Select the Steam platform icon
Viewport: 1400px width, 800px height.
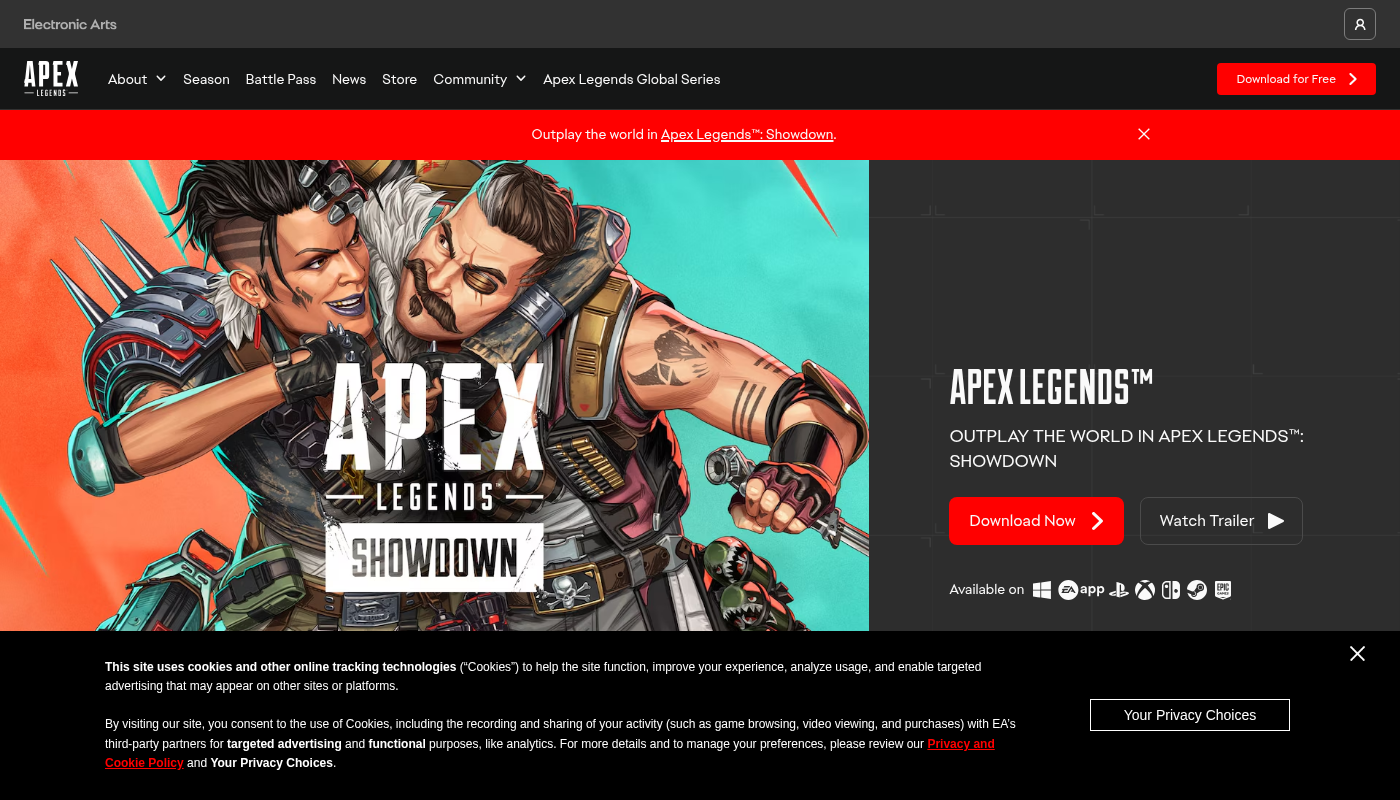click(1197, 590)
